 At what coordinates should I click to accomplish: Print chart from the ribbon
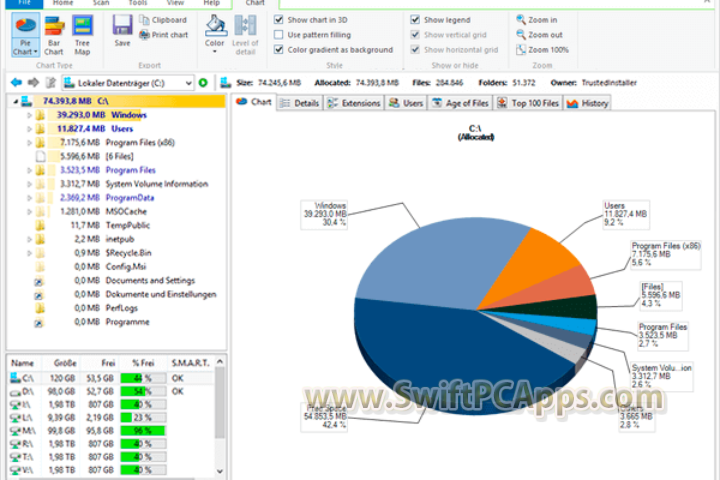pos(163,34)
